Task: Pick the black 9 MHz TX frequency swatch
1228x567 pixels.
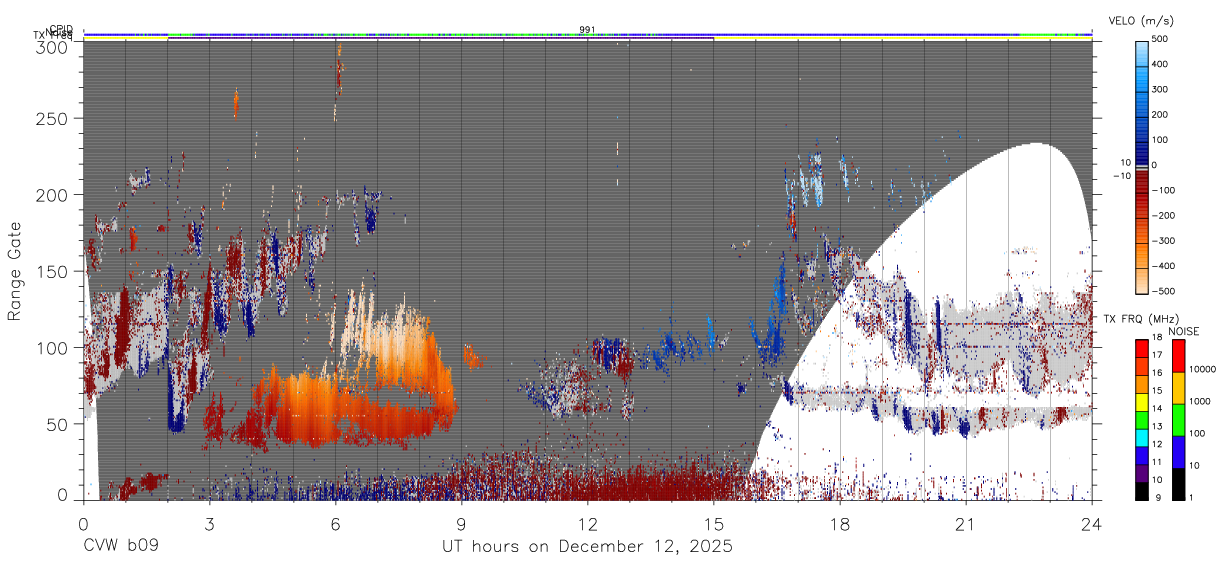Action: (1141, 491)
